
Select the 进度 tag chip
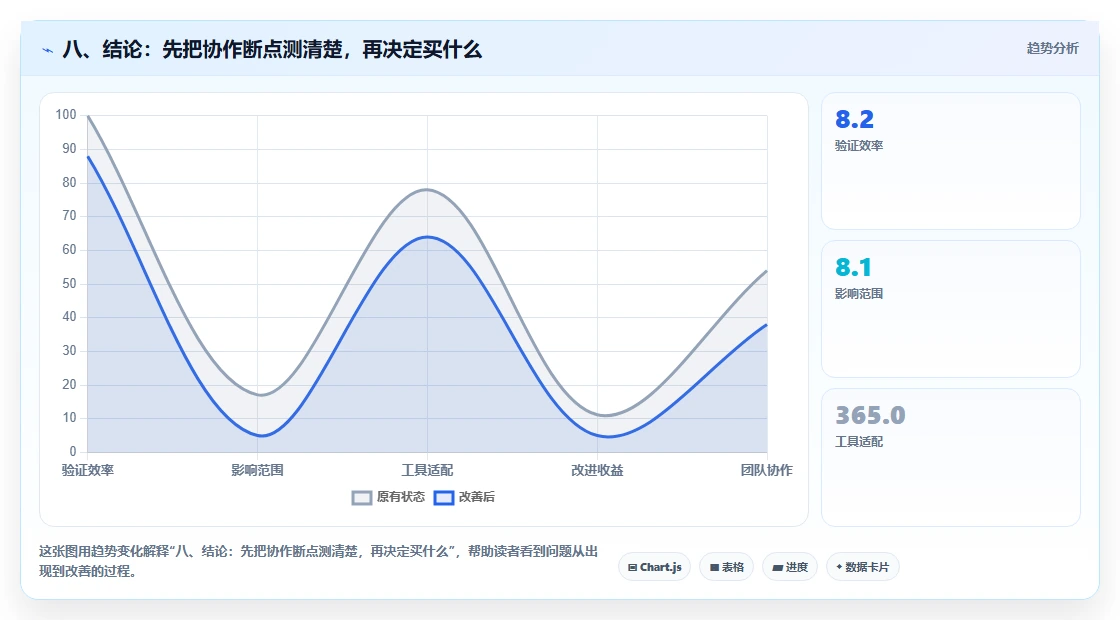pos(790,567)
